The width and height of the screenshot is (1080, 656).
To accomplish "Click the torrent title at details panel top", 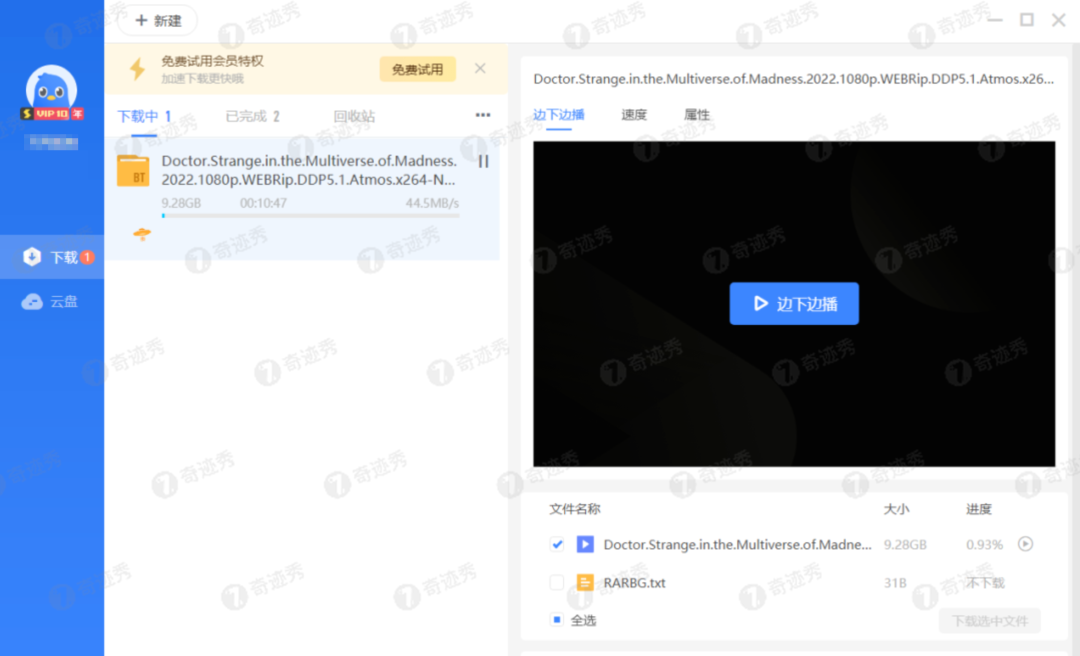I will pos(793,79).
